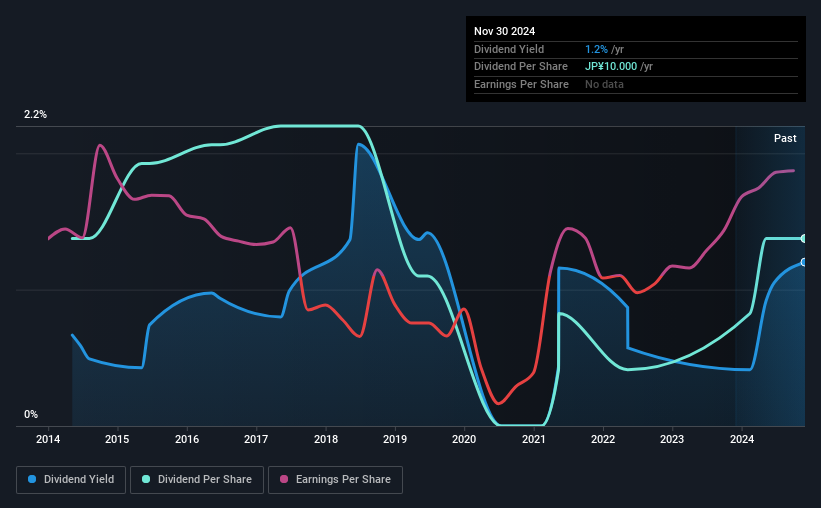Click the tooltip's Earnings Per Share row label

coord(522,84)
